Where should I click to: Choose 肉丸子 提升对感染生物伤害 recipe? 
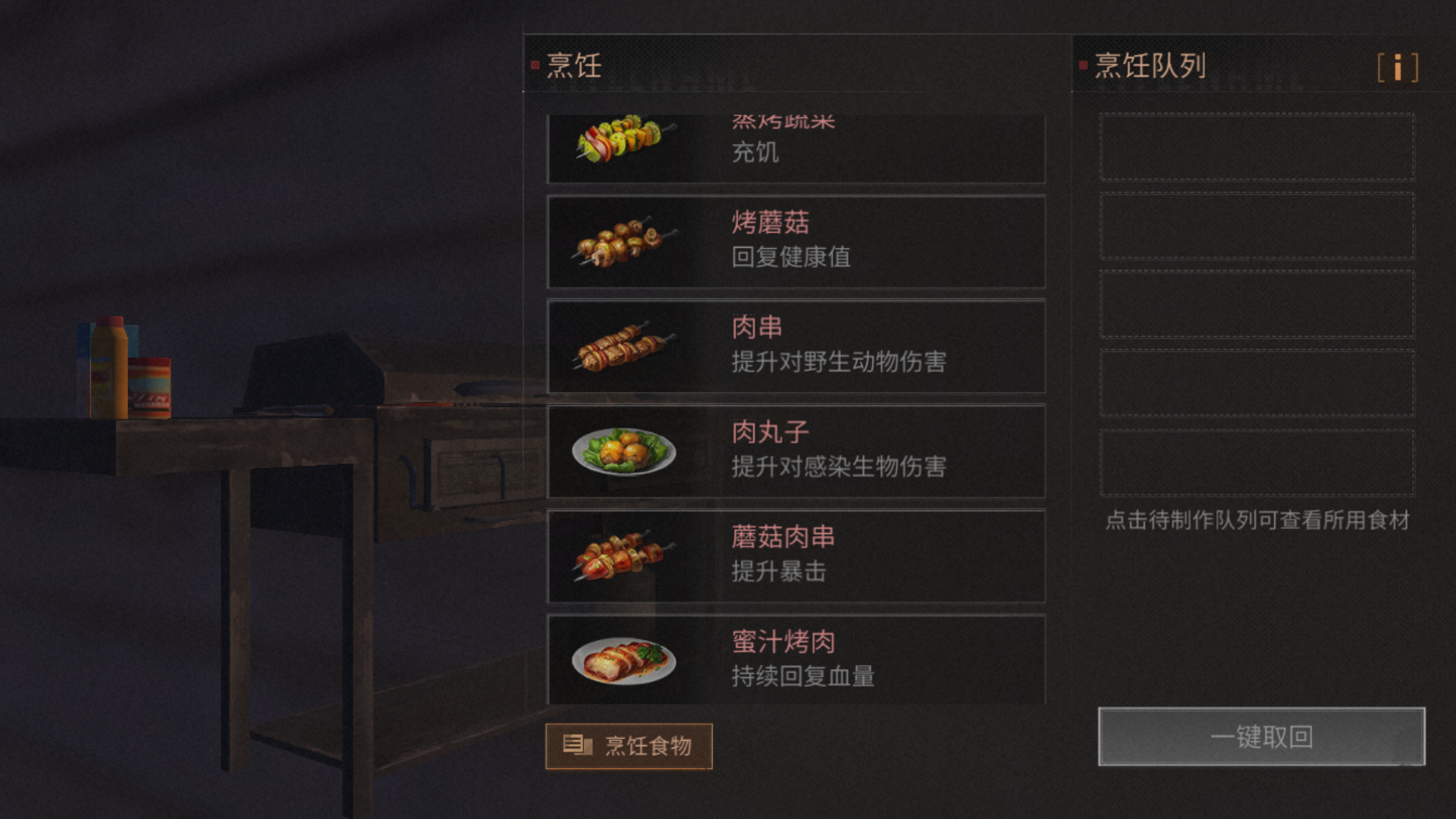(796, 451)
